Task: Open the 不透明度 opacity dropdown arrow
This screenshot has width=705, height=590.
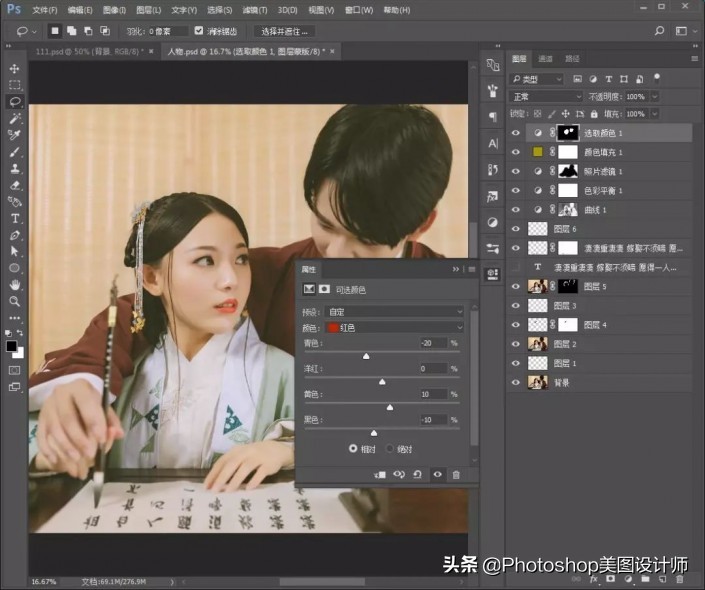Action: [655, 97]
